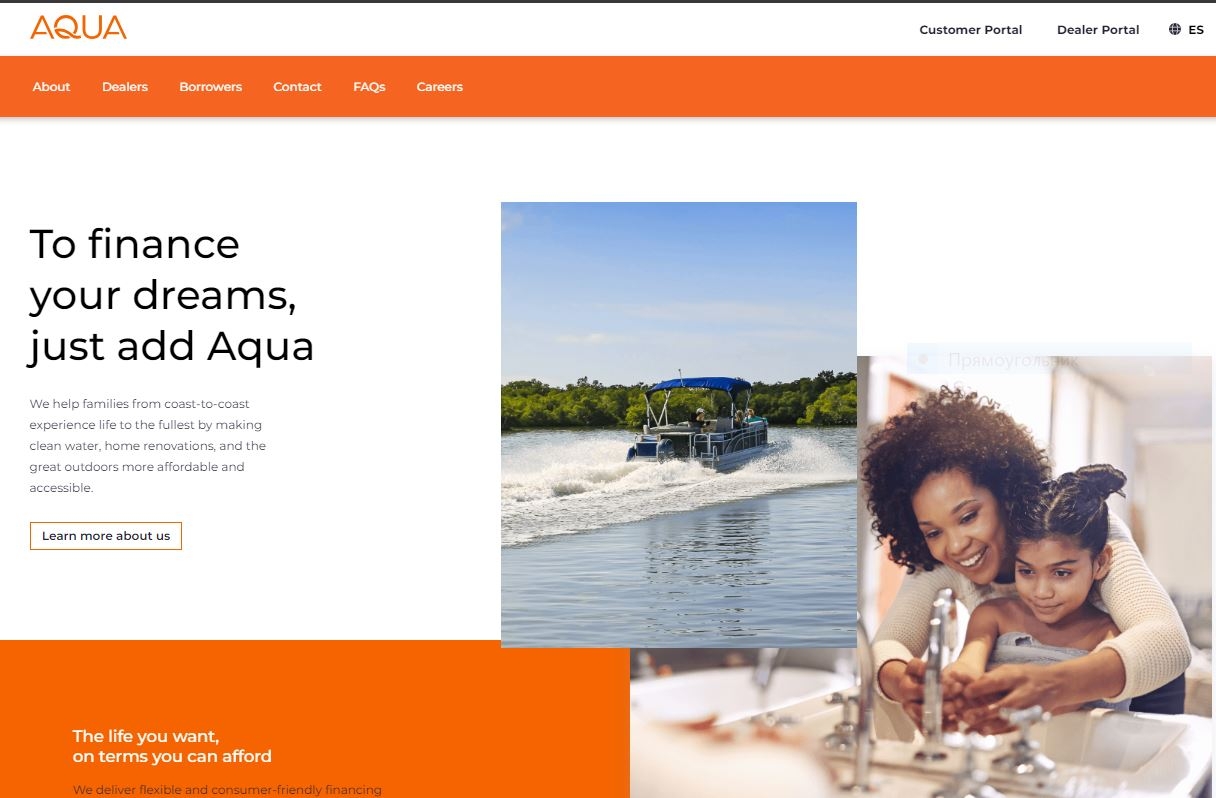
Task: Click the pontoon boat photo
Action: (678, 424)
